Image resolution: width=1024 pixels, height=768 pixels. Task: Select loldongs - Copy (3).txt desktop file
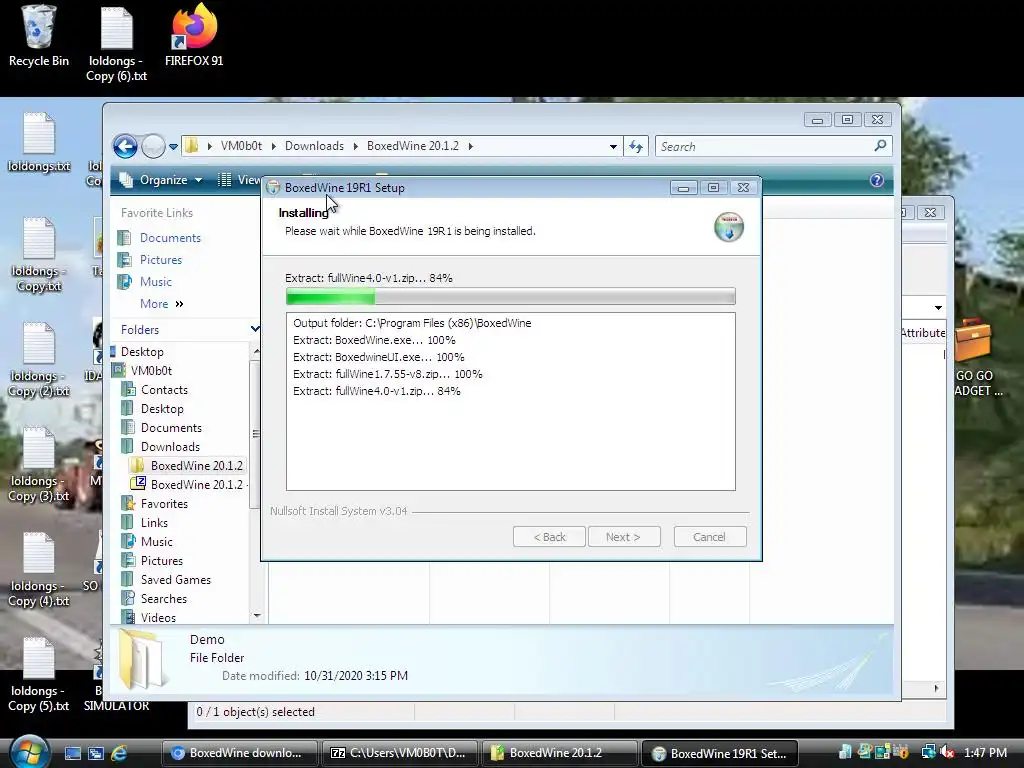[x=39, y=464]
